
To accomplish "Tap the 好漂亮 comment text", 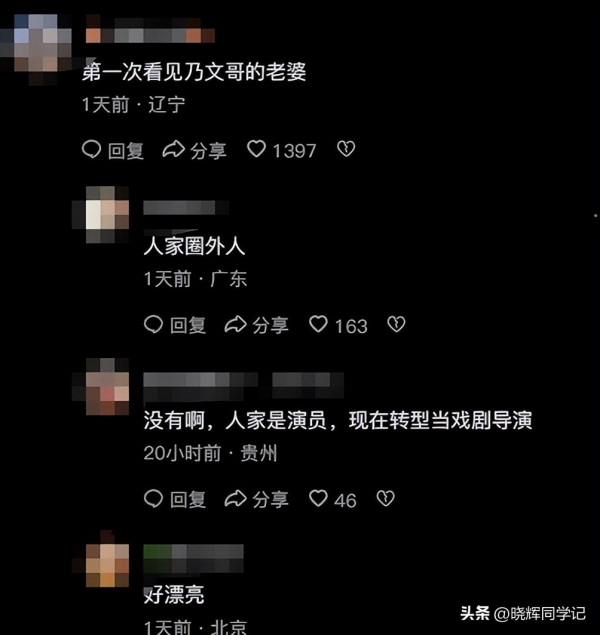I will point(174,595).
